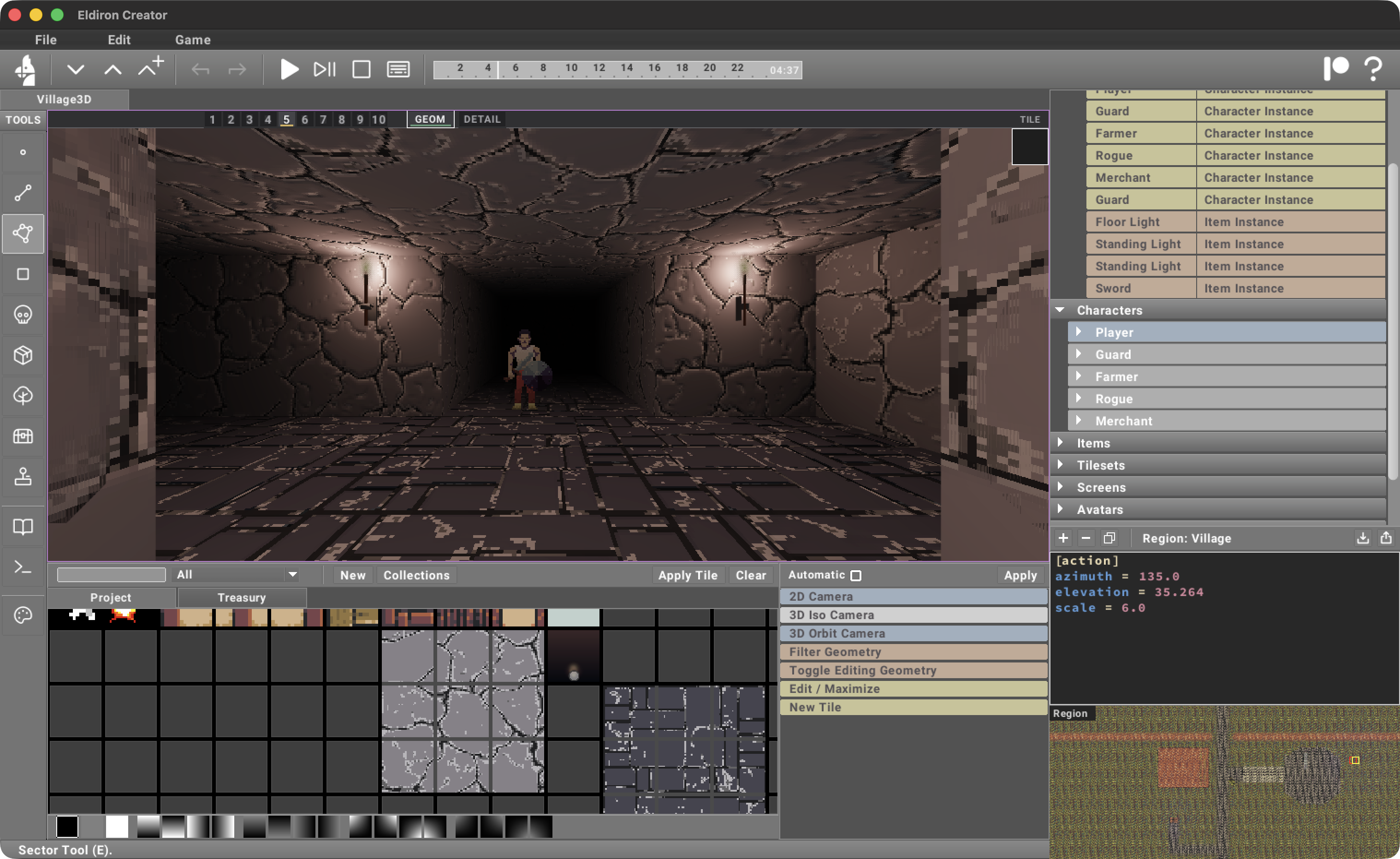Viewport: 1400px width, 859px height.
Task: Select the skull tool in the Tools sidebar
Action: click(x=23, y=314)
